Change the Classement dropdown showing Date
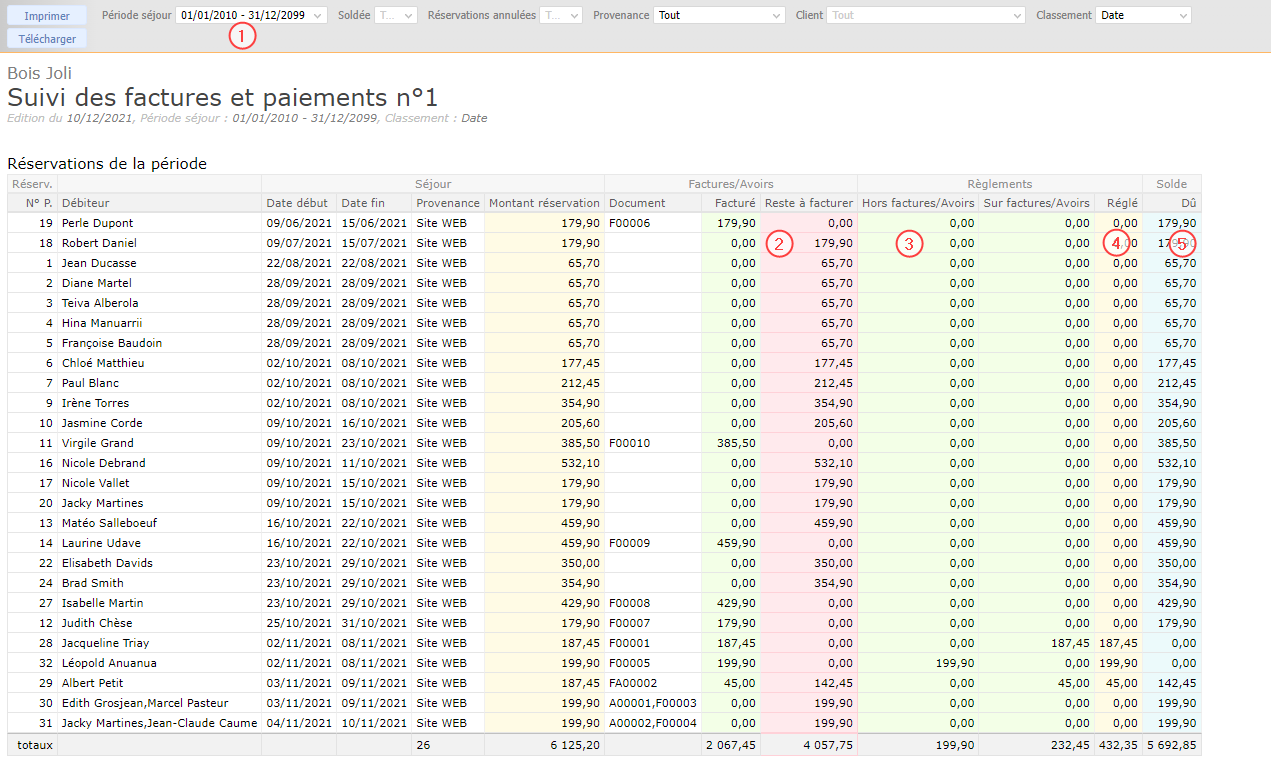This screenshot has width=1271, height=780. point(1143,16)
